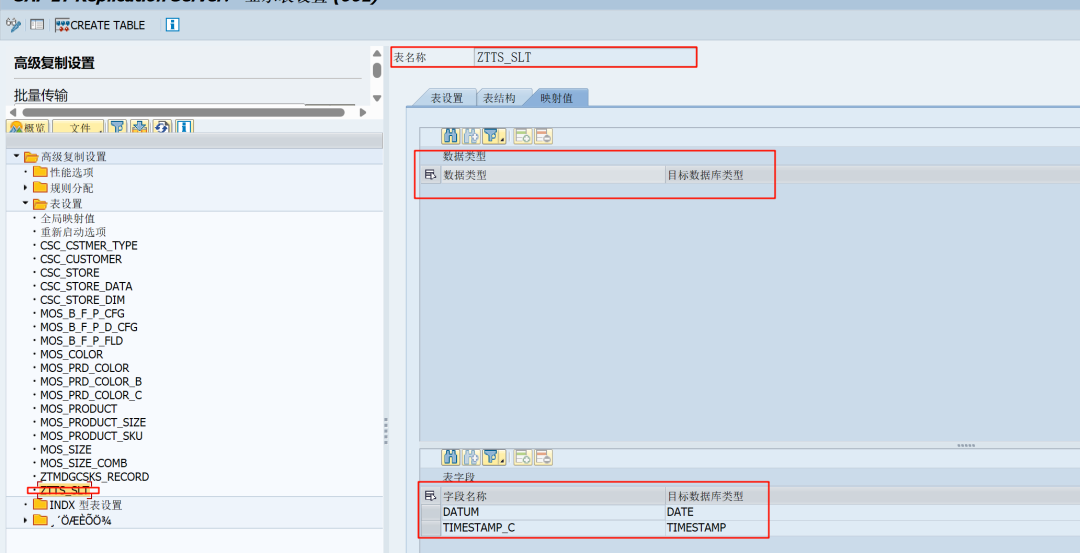Select CSC_CUSTOMER table in tree
This screenshot has height=553, width=1080.
(x=81, y=260)
